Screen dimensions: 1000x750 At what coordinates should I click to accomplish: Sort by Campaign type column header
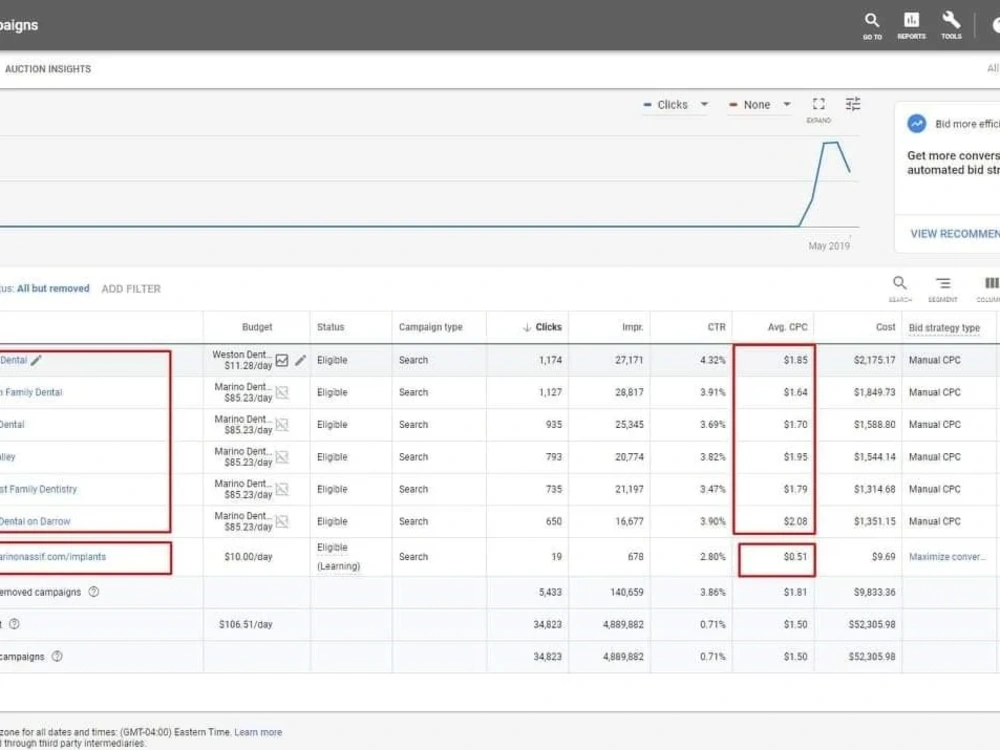[x=430, y=327]
